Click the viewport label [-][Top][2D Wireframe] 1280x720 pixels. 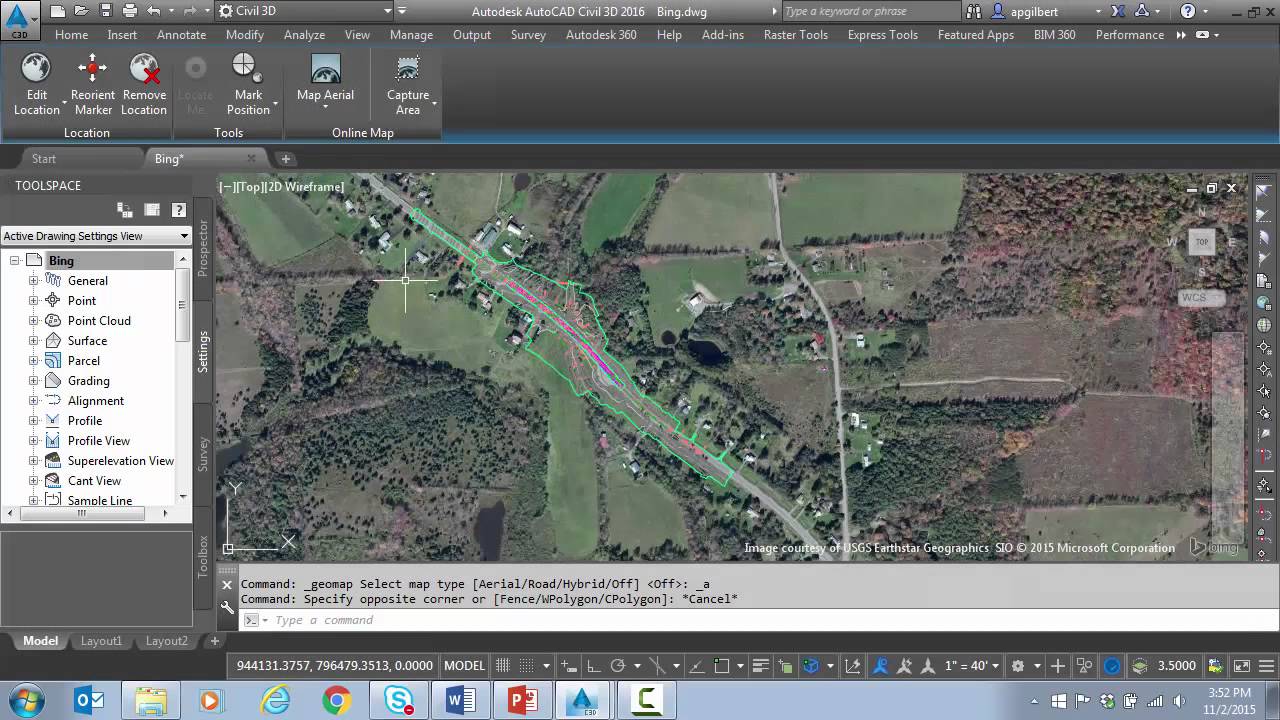click(281, 186)
